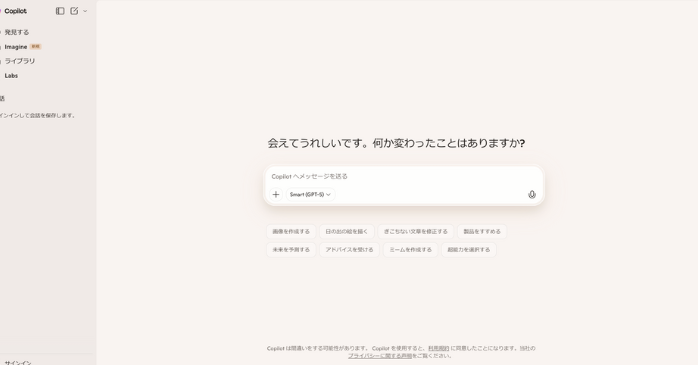Open 発見する in the sidebar
698x365 pixels.
17,32
